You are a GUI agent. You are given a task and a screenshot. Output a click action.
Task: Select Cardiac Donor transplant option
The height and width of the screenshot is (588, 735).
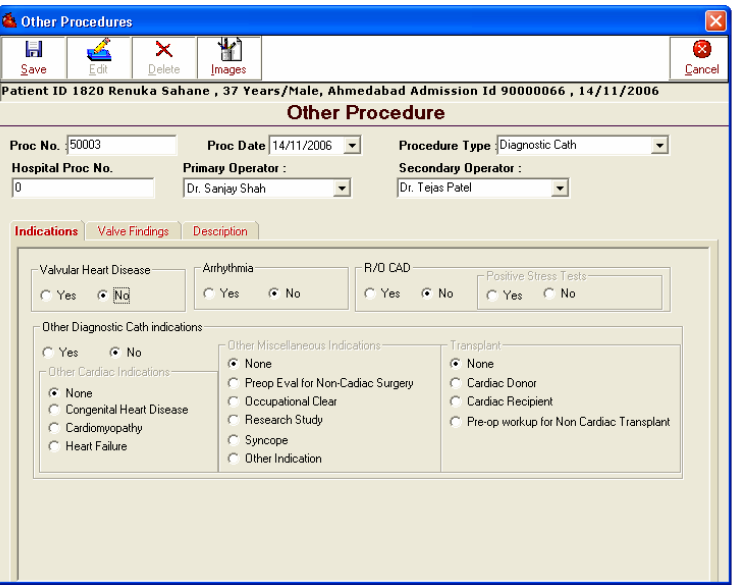click(x=458, y=382)
